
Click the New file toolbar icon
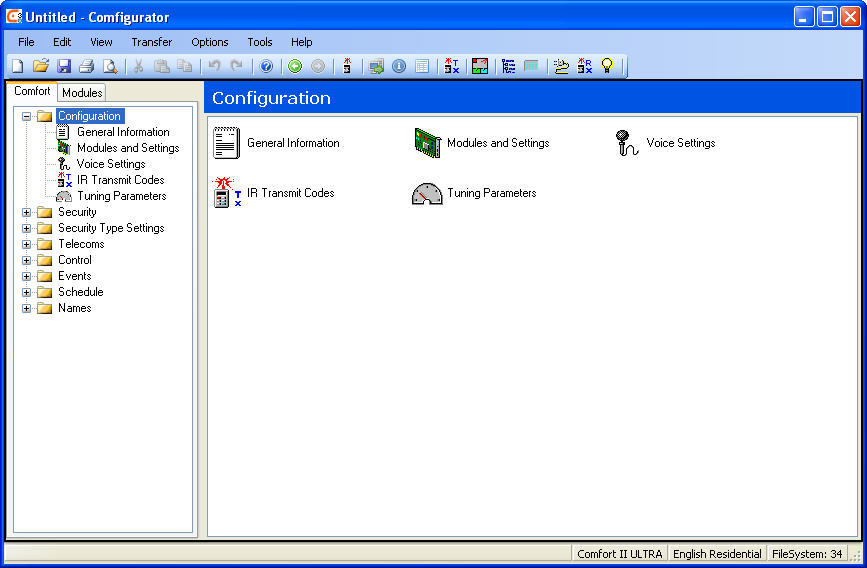click(18, 66)
